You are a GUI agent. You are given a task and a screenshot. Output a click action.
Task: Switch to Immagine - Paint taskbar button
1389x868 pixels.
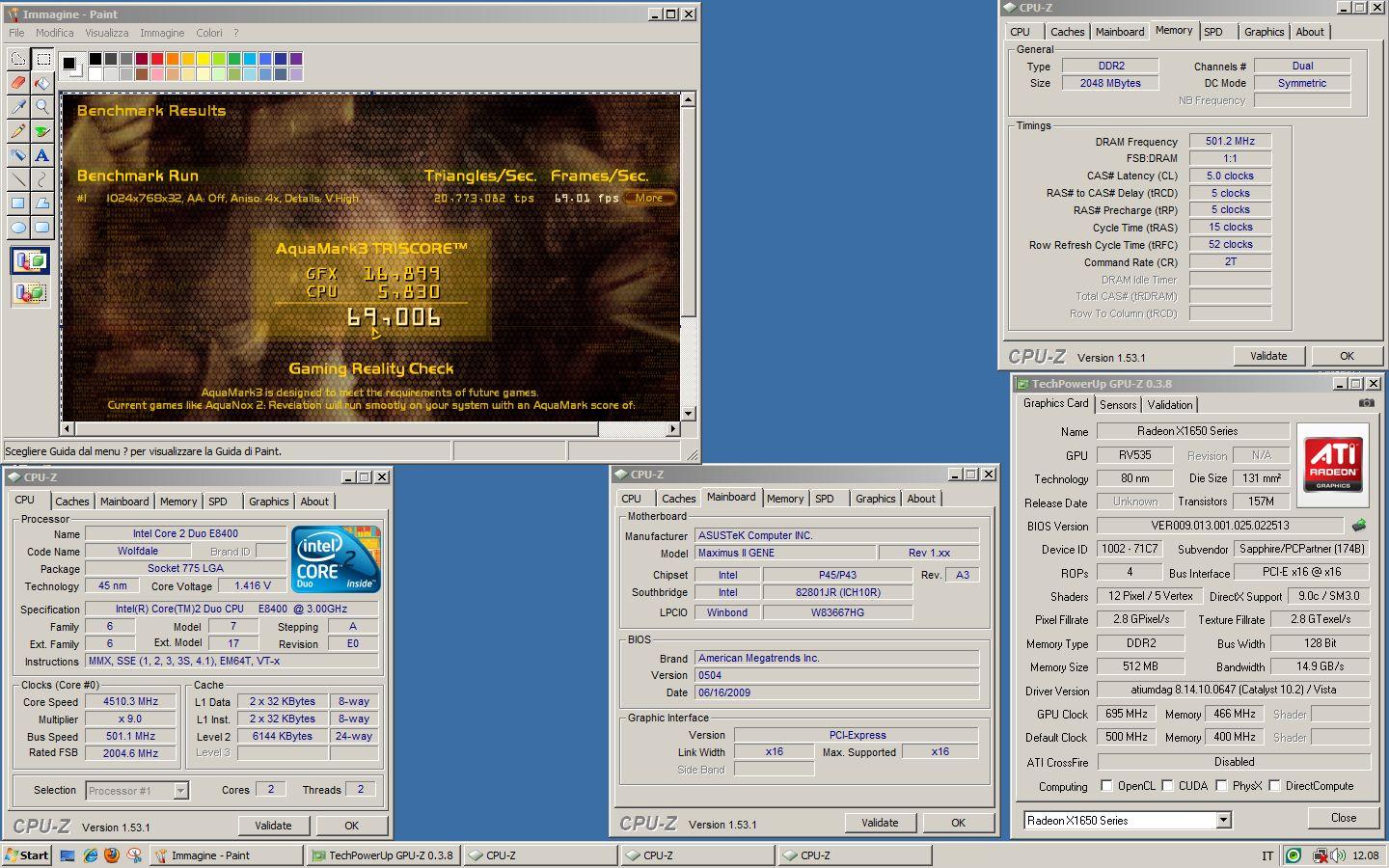pos(227,855)
